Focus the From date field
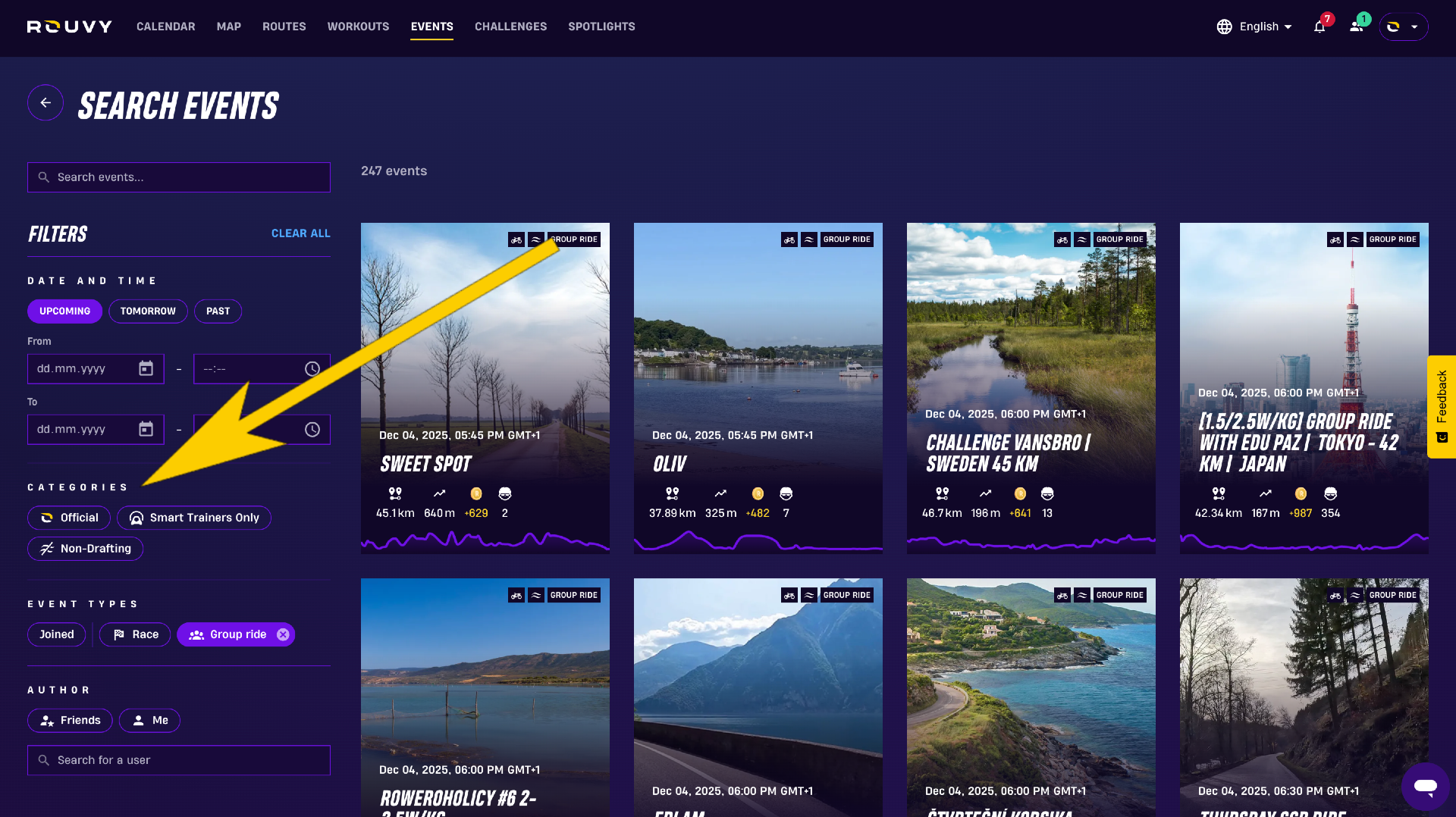 pos(96,368)
